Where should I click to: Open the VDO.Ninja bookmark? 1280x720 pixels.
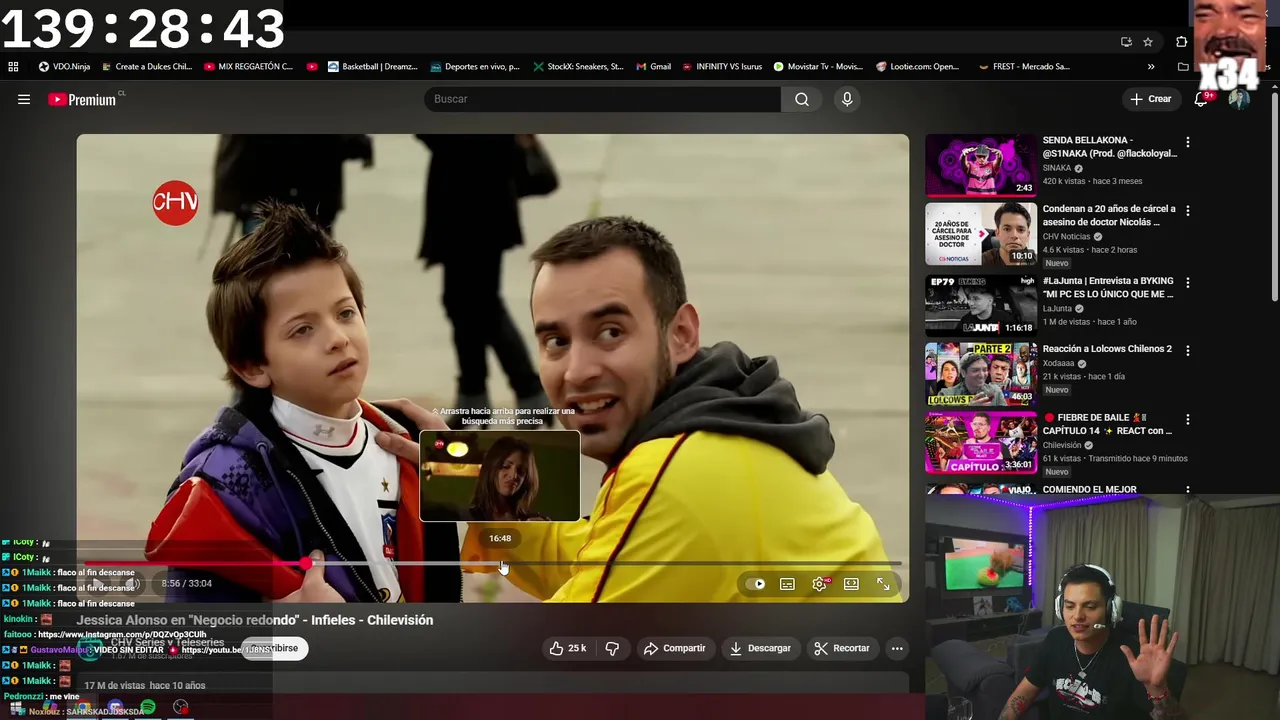[64, 67]
